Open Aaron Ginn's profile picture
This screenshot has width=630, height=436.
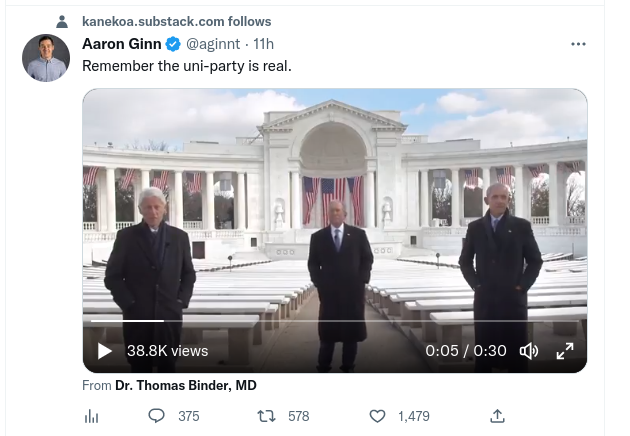point(46,58)
